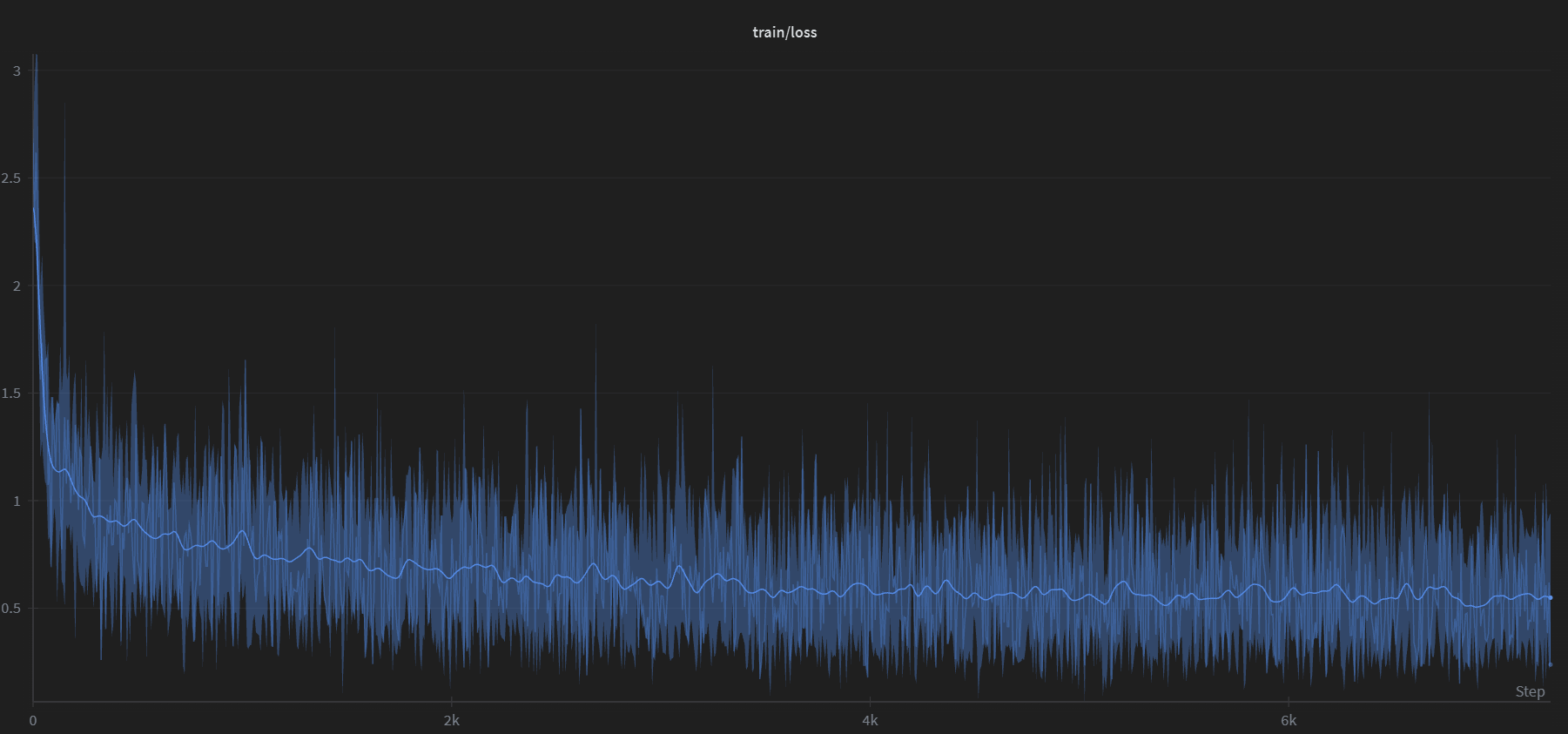
Task: Click the raw loss line's final endpoint dot
Action: (x=1551, y=664)
